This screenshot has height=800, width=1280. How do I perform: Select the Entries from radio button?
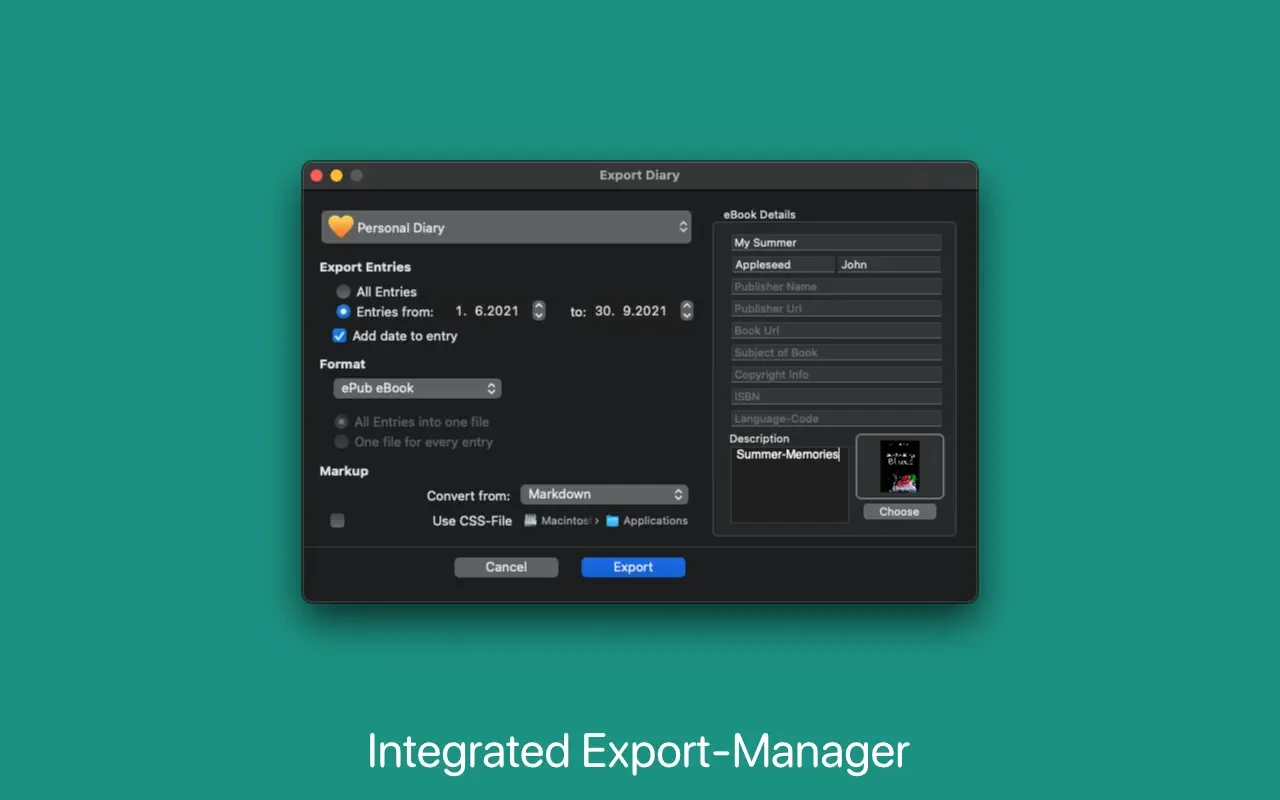point(343,312)
